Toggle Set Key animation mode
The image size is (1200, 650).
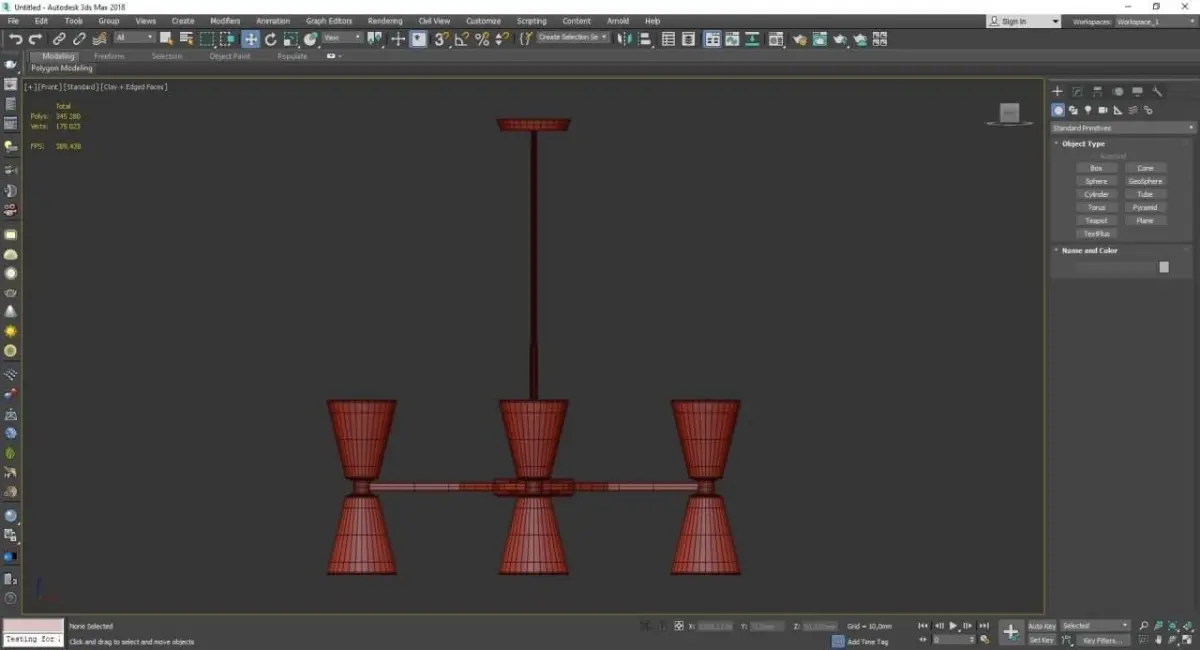pos(1042,640)
